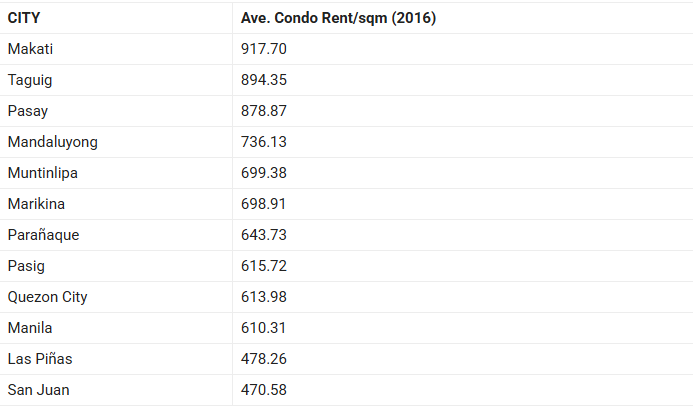Select the Pasig city cell
693x406 pixels.
coord(26,266)
